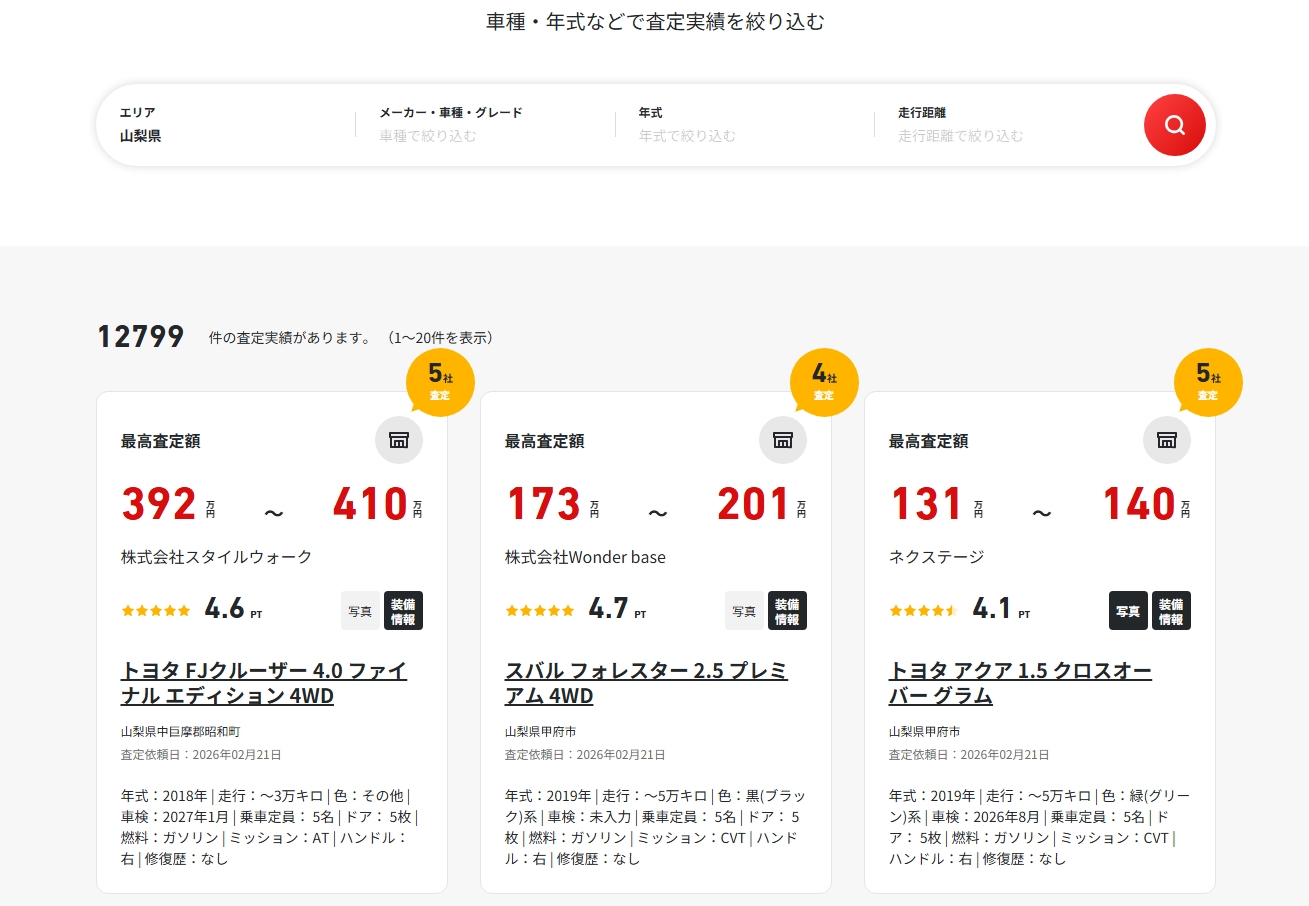Open the 走行距離 filter dropdown
This screenshot has height=906, width=1309.
[x=1004, y=125]
